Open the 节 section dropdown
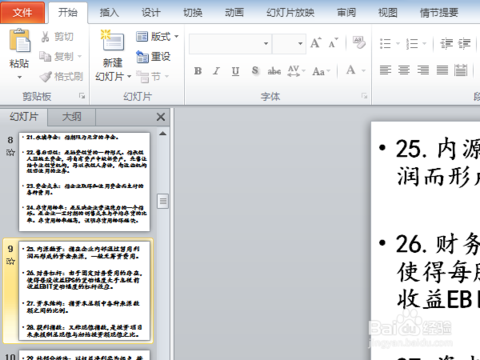480x360 pixels. click(153, 77)
